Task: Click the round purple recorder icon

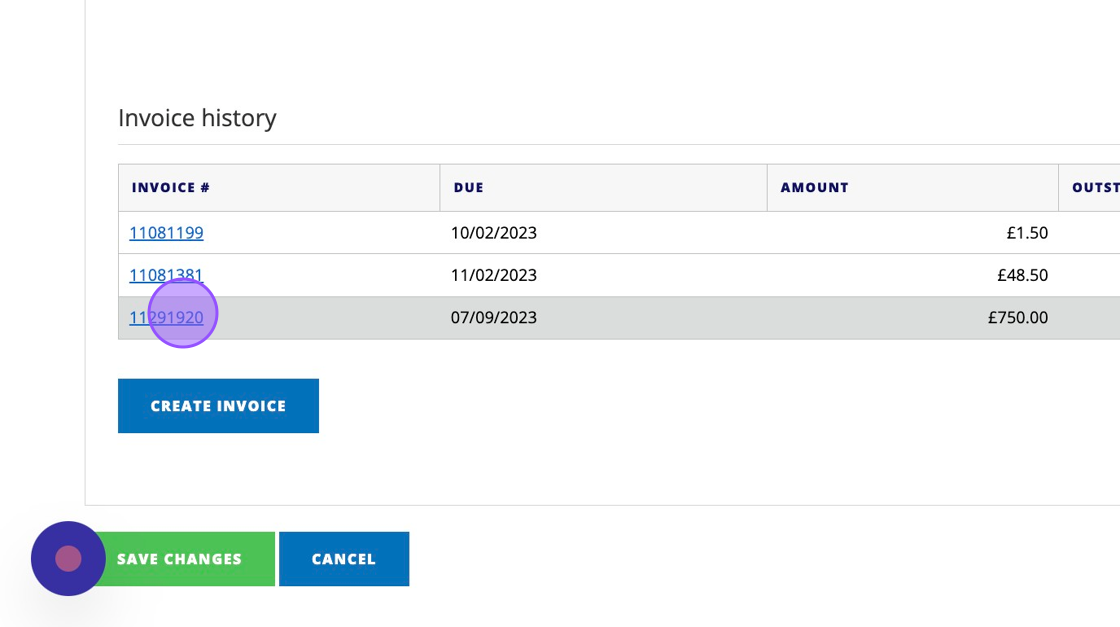Action: (x=68, y=558)
